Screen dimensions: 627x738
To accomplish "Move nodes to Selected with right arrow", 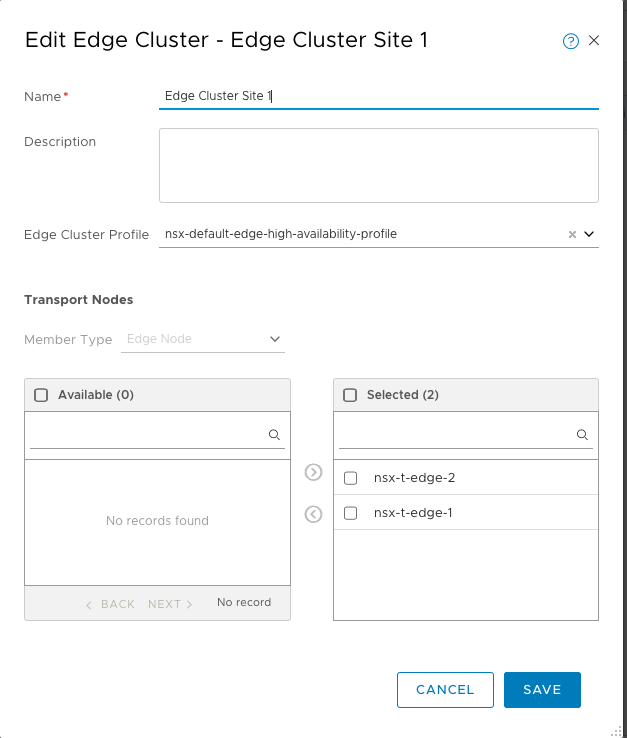I will [313, 472].
